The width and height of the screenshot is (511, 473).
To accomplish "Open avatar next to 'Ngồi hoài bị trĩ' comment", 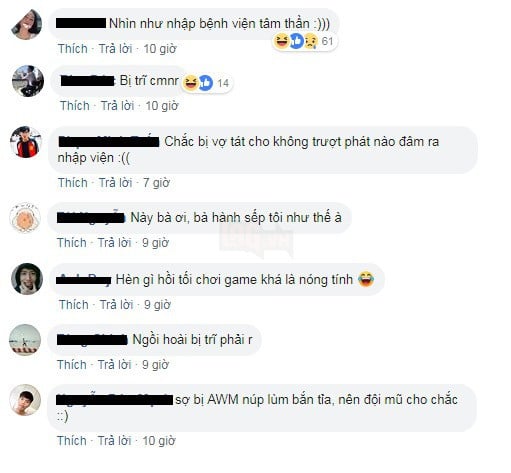I will pyautogui.click(x=25, y=340).
